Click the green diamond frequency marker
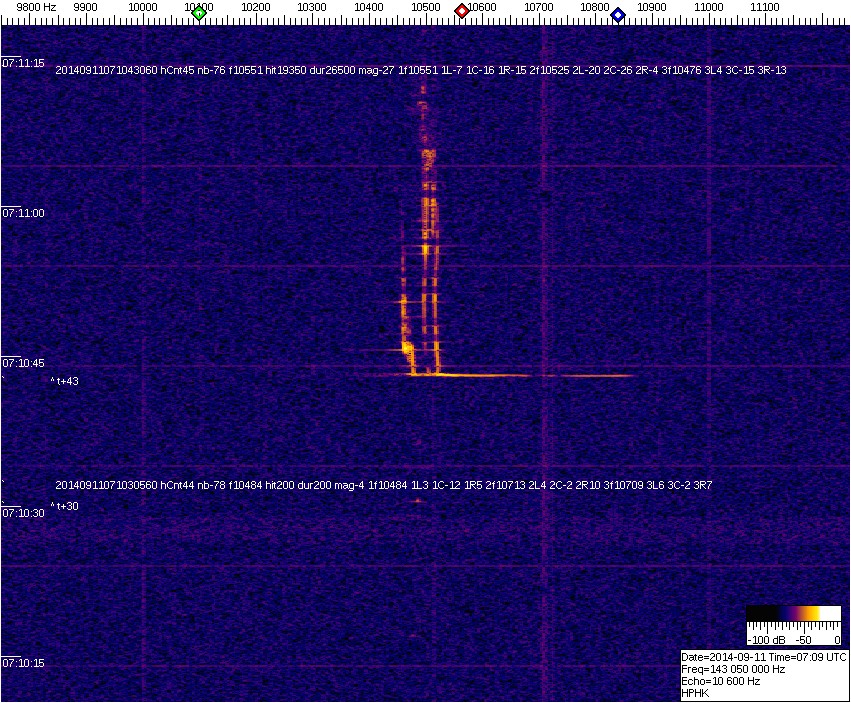The image size is (851, 703). [x=199, y=13]
